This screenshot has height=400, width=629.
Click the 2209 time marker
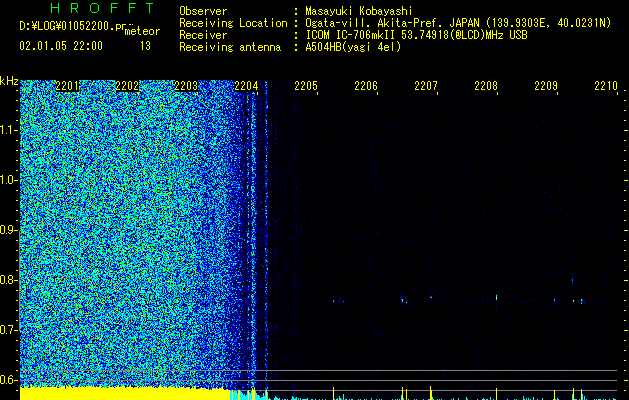[x=546, y=86]
